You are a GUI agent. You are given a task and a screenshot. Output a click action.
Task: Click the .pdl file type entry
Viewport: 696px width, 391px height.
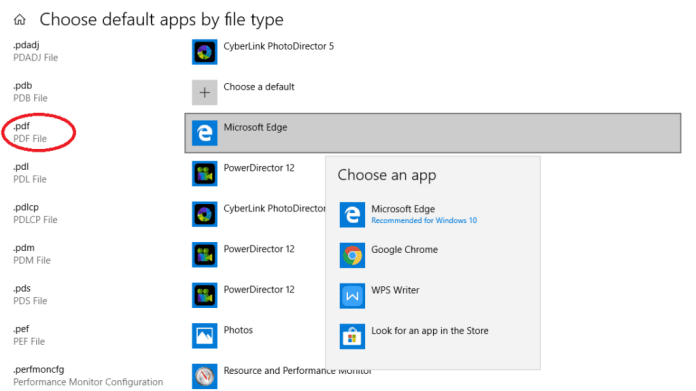(30, 173)
